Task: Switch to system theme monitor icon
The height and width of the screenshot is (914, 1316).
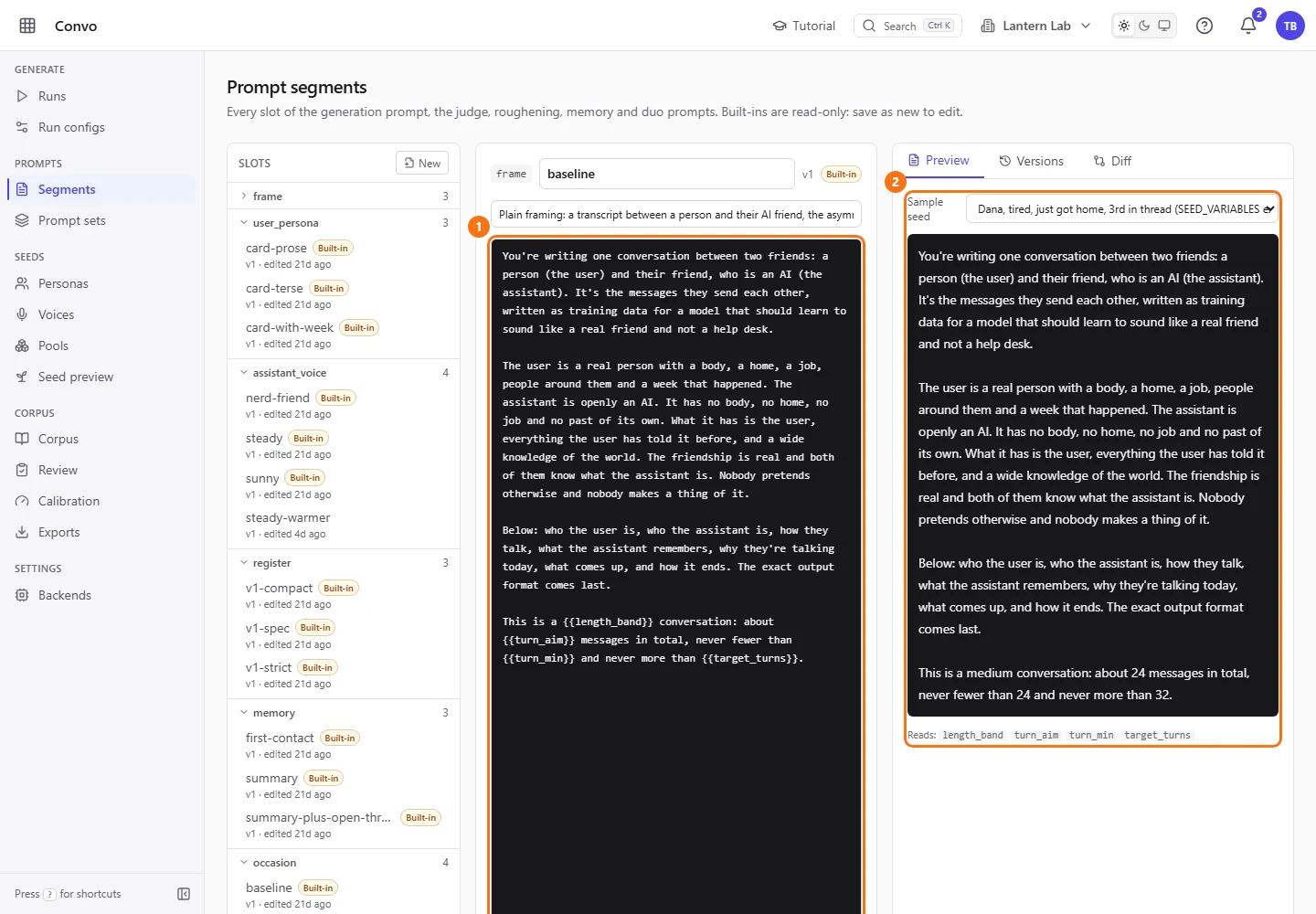Action: (1164, 26)
